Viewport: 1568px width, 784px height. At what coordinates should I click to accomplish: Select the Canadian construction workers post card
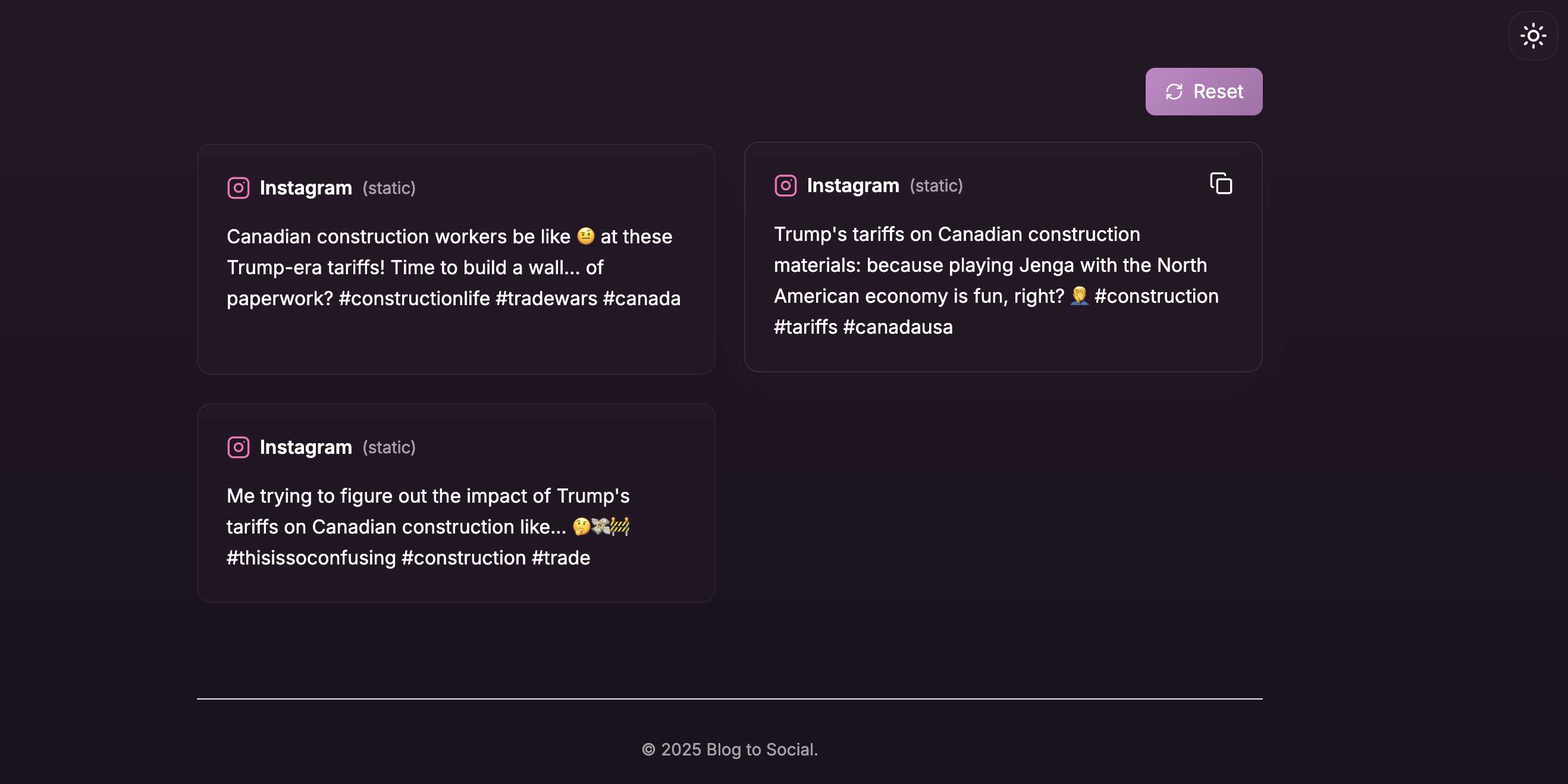pyautogui.click(x=456, y=259)
